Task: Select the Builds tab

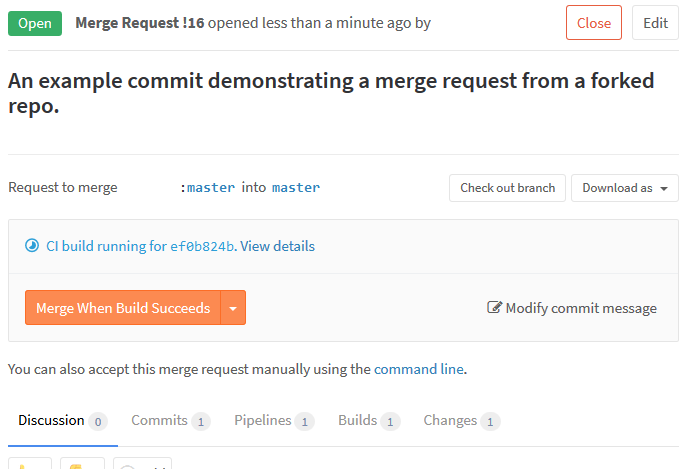Action: coord(369,420)
